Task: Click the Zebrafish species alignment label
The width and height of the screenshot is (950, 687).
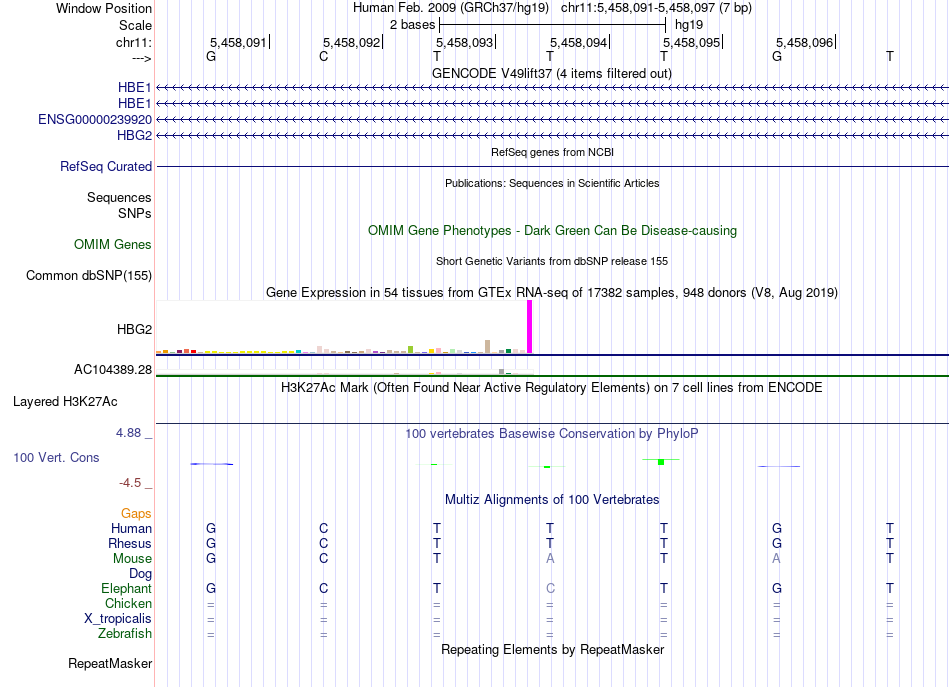Action: 125,634
